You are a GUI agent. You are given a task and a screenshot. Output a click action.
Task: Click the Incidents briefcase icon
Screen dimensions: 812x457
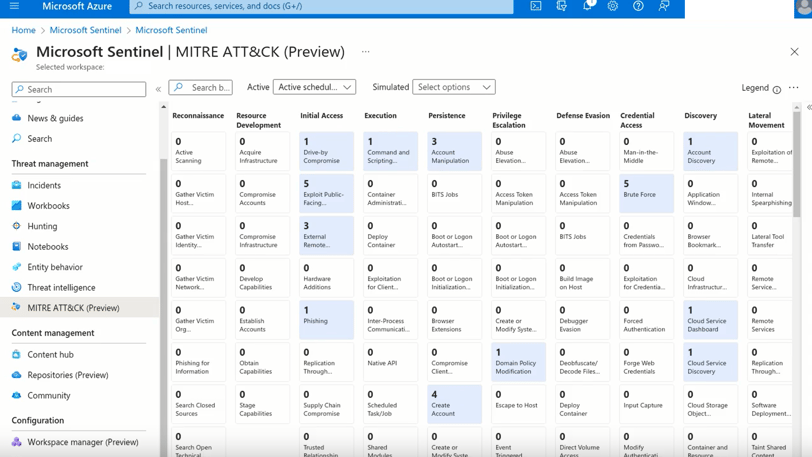click(x=17, y=185)
